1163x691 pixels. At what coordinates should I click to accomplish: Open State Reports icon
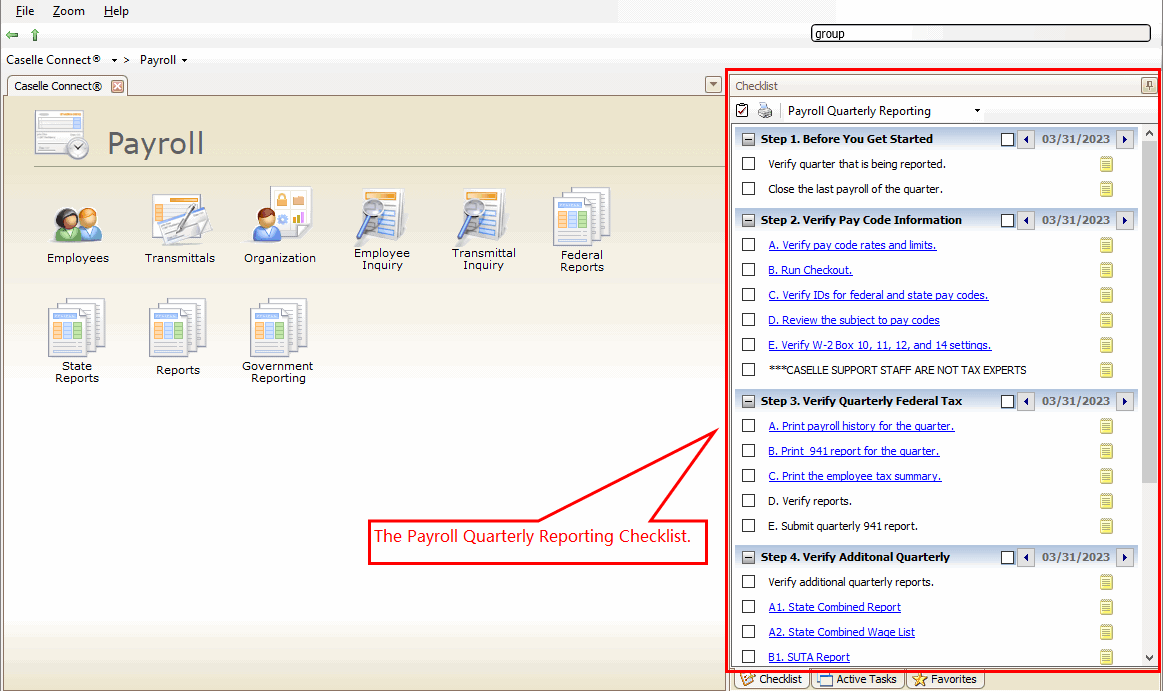tap(77, 330)
